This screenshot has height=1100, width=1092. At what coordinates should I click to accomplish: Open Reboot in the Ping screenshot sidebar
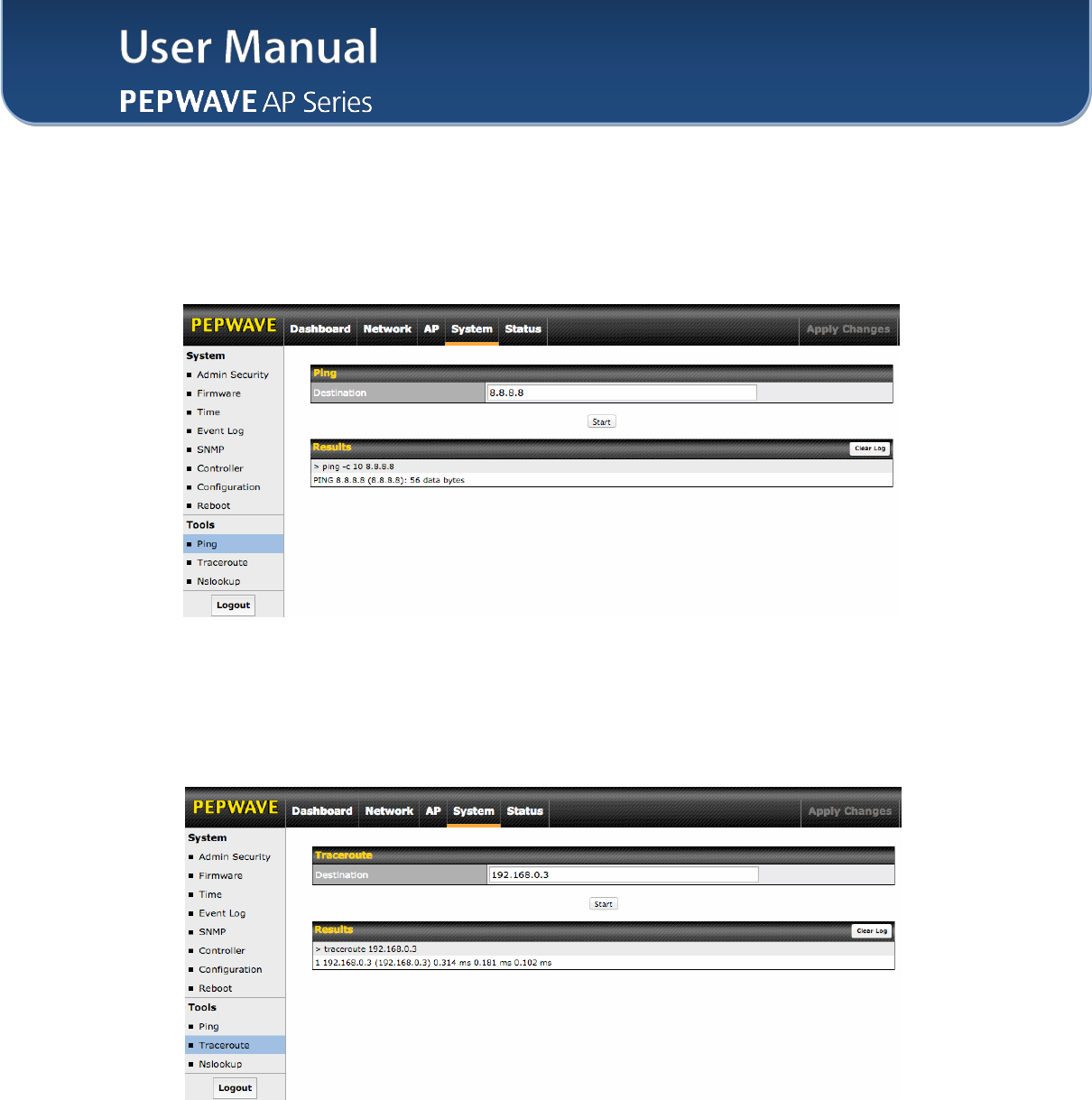click(x=214, y=506)
